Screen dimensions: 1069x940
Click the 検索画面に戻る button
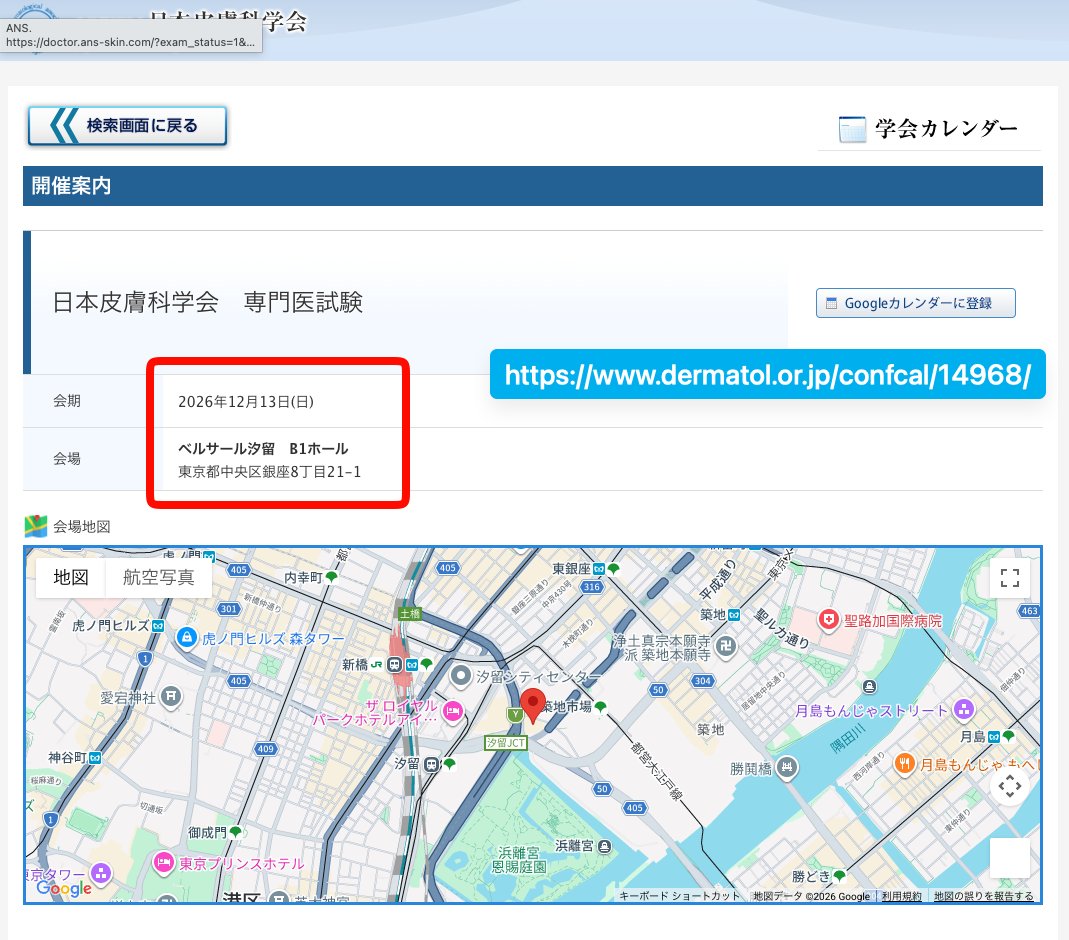pos(127,125)
